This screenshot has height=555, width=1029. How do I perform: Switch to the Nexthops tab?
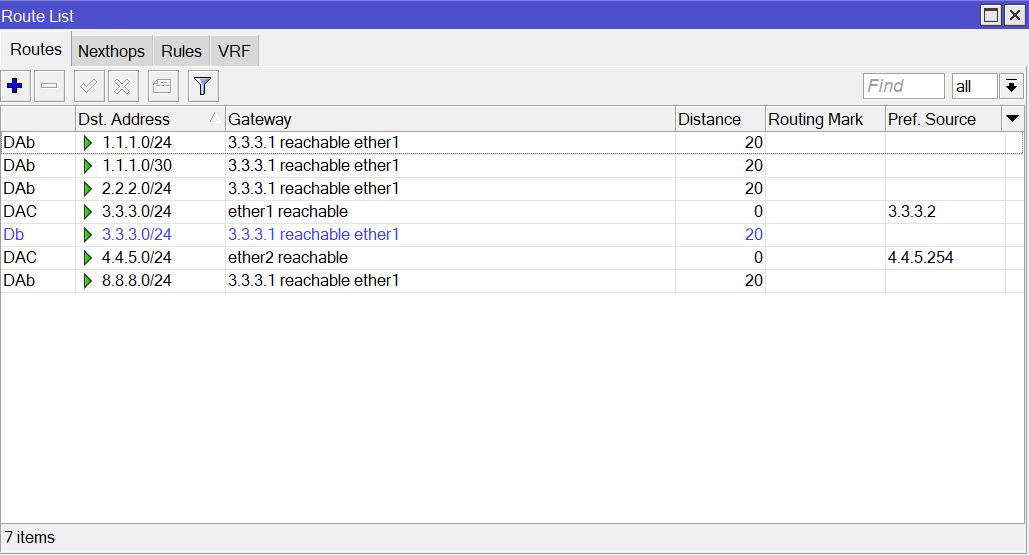tap(111, 51)
